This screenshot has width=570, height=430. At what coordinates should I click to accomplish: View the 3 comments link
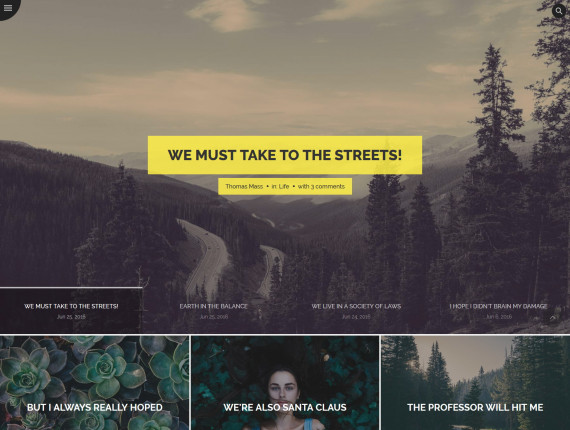(321, 186)
